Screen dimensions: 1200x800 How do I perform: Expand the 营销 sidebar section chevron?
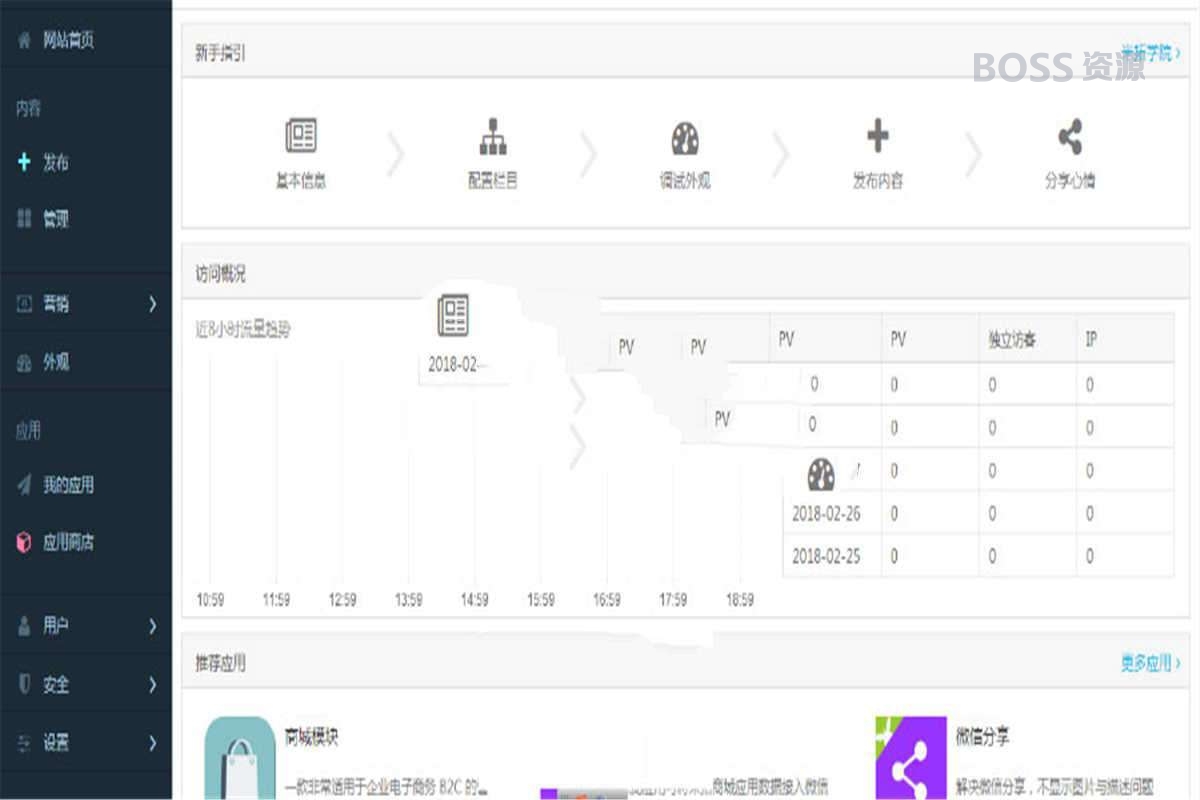(153, 304)
